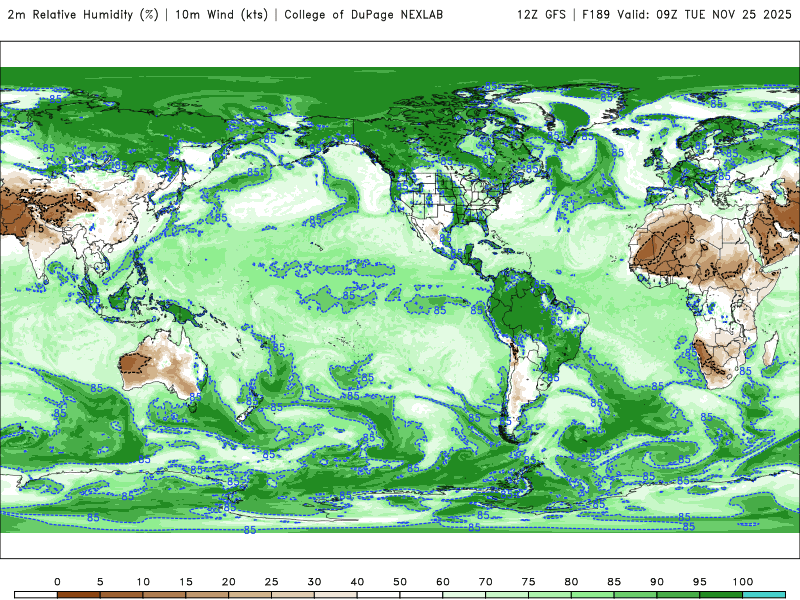800x600 pixels.
Task: Click the legend label '95'
Action: pos(700,582)
